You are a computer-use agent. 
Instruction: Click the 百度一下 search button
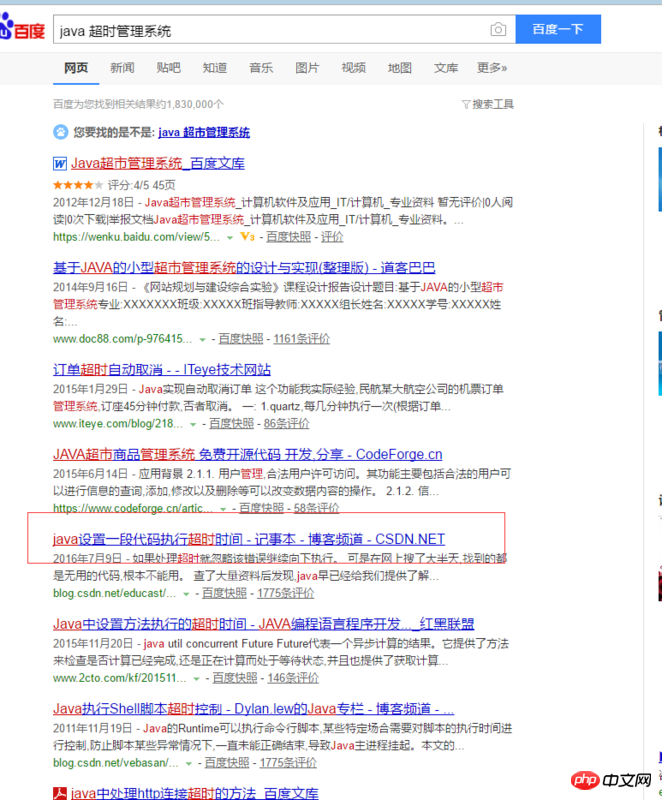(558, 29)
